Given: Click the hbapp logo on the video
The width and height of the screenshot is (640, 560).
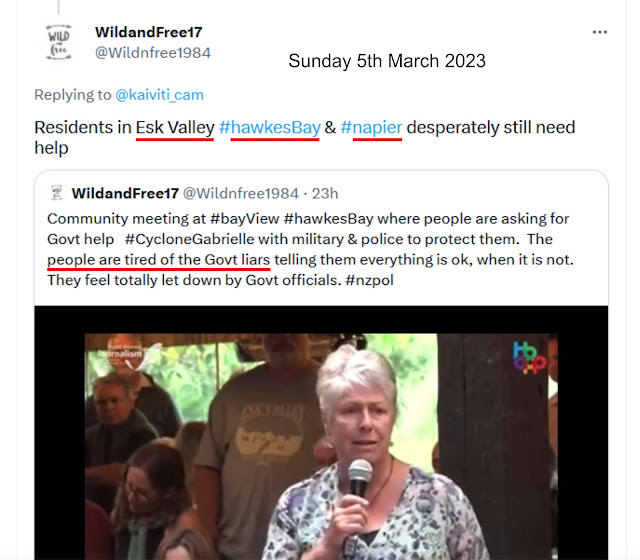Looking at the screenshot, I should (x=529, y=358).
